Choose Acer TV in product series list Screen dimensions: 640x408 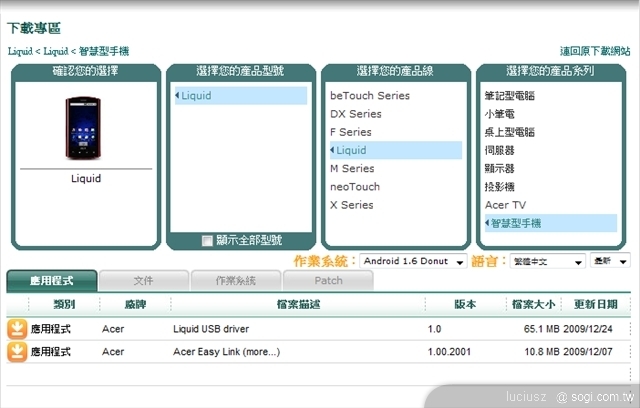(505, 205)
